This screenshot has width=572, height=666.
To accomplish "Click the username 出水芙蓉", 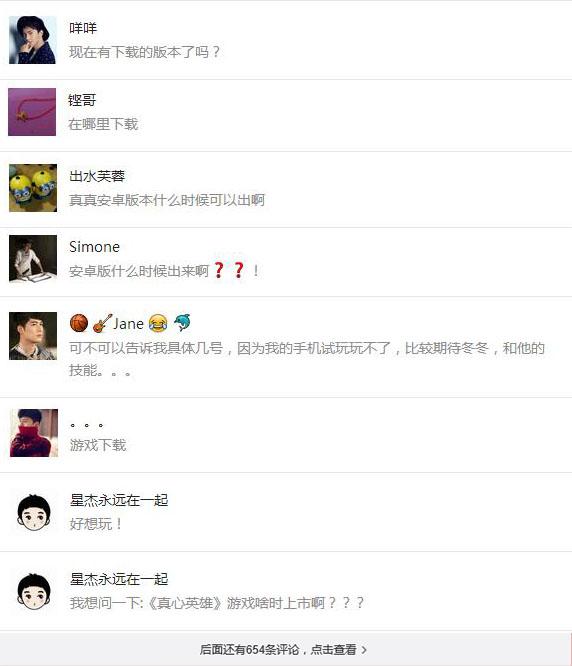I will tap(97, 176).
